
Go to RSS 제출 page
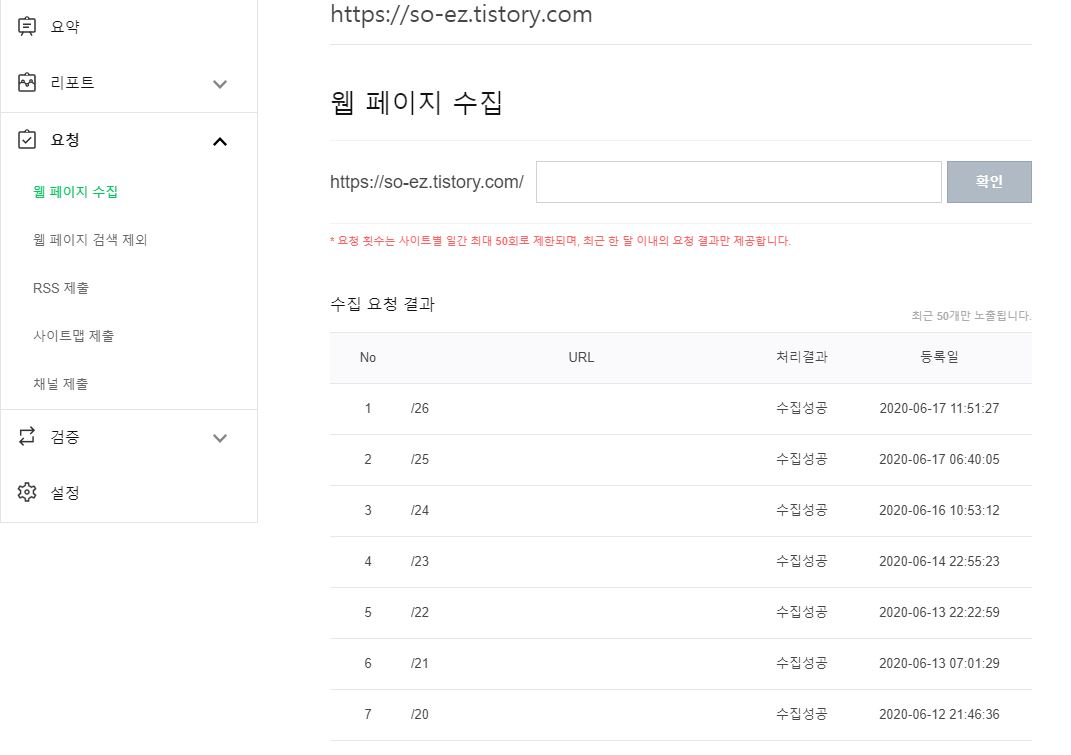click(61, 288)
